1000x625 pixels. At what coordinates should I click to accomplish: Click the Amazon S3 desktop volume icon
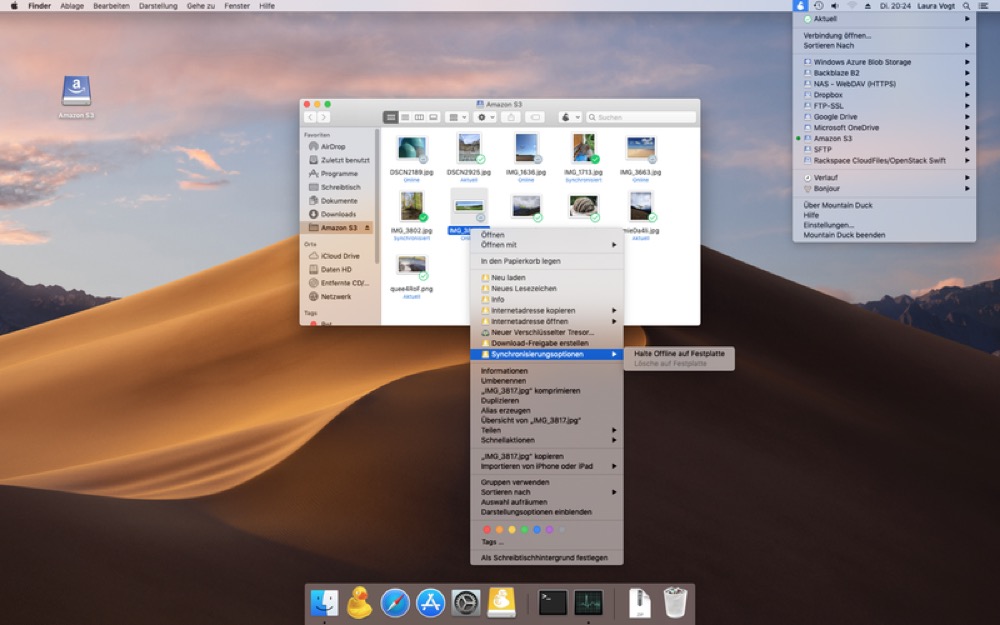[x=76, y=92]
